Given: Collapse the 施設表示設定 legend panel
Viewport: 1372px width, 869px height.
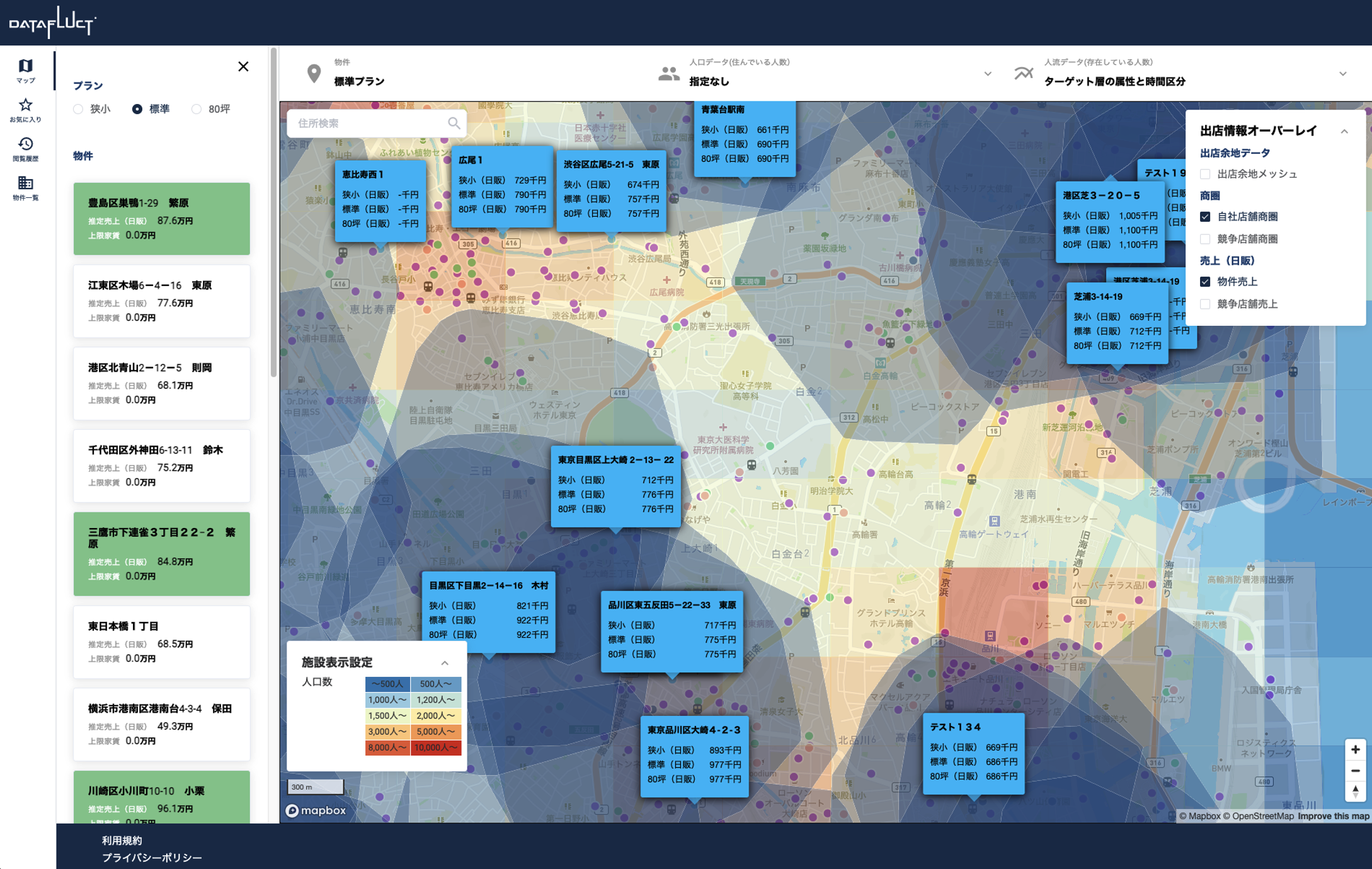Looking at the screenshot, I should point(445,663).
